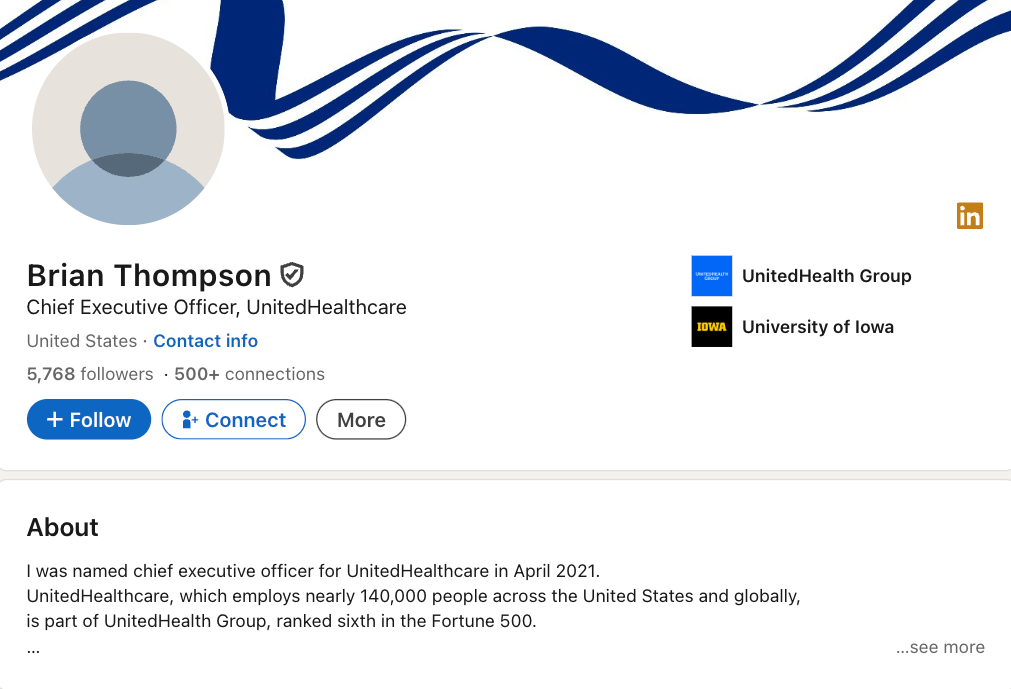Screen dimensions: 1011x689
Task: Click the About section heading
Action: [x=63, y=528]
